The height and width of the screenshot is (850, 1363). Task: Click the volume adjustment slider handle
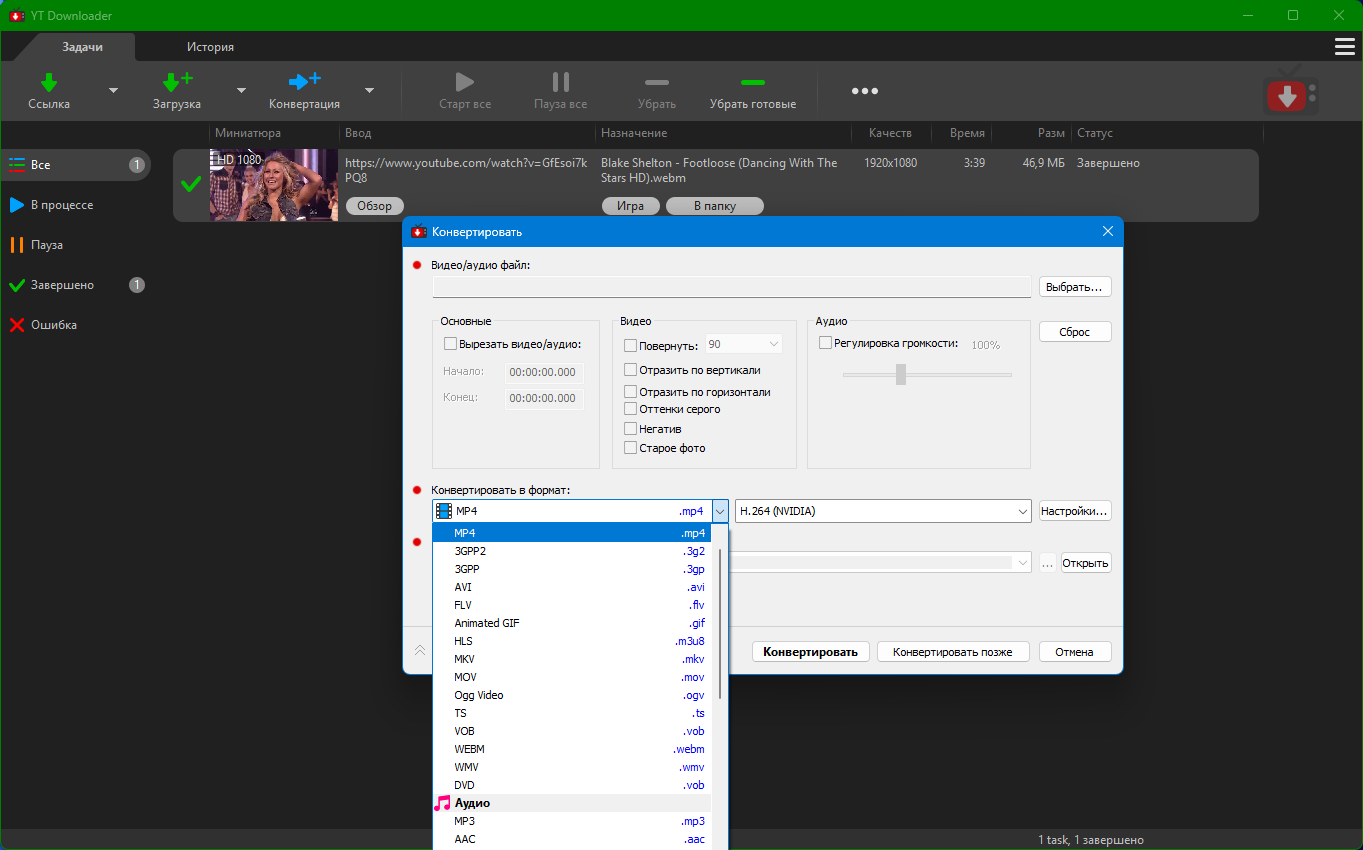click(901, 375)
